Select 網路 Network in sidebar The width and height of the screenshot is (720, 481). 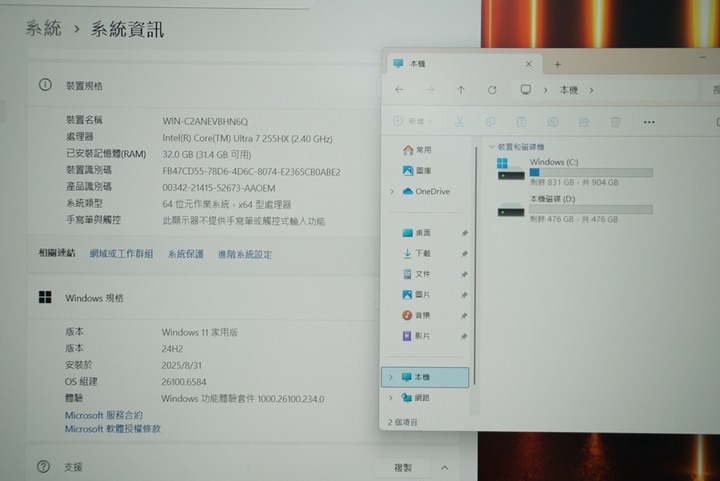coord(416,397)
